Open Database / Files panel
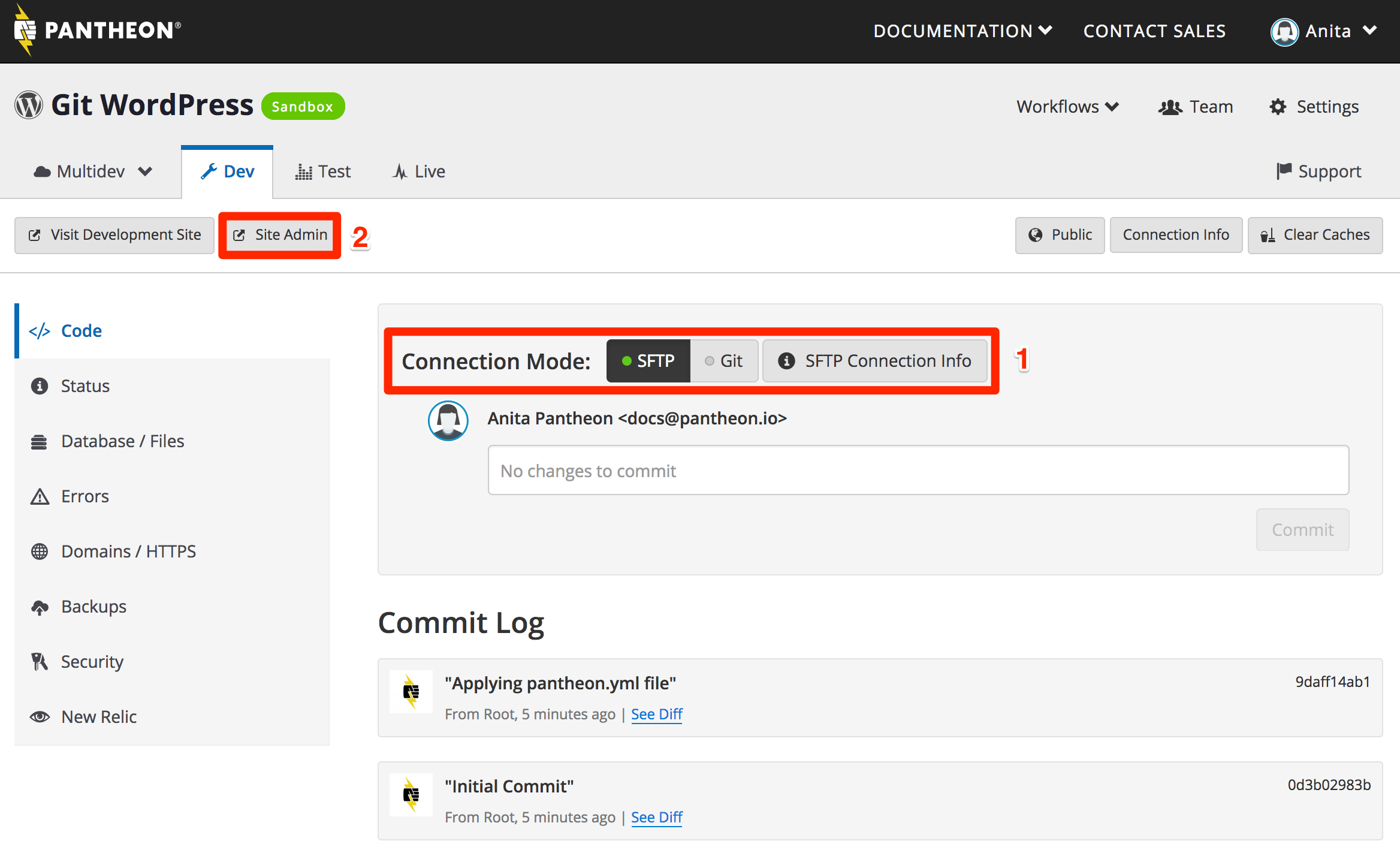1400x862 pixels. 122,441
